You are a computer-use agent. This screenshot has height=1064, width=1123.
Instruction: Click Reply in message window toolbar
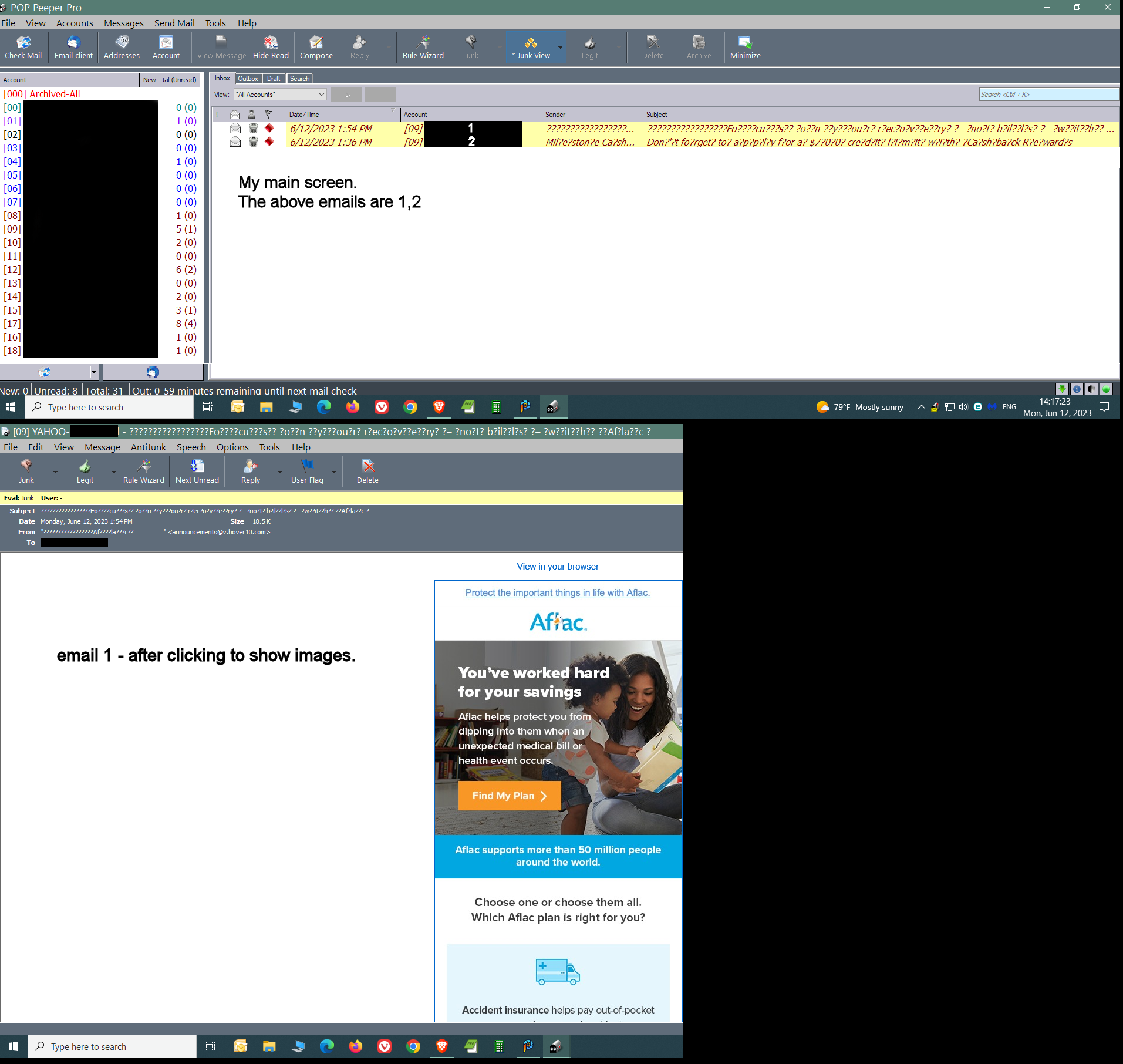(251, 472)
